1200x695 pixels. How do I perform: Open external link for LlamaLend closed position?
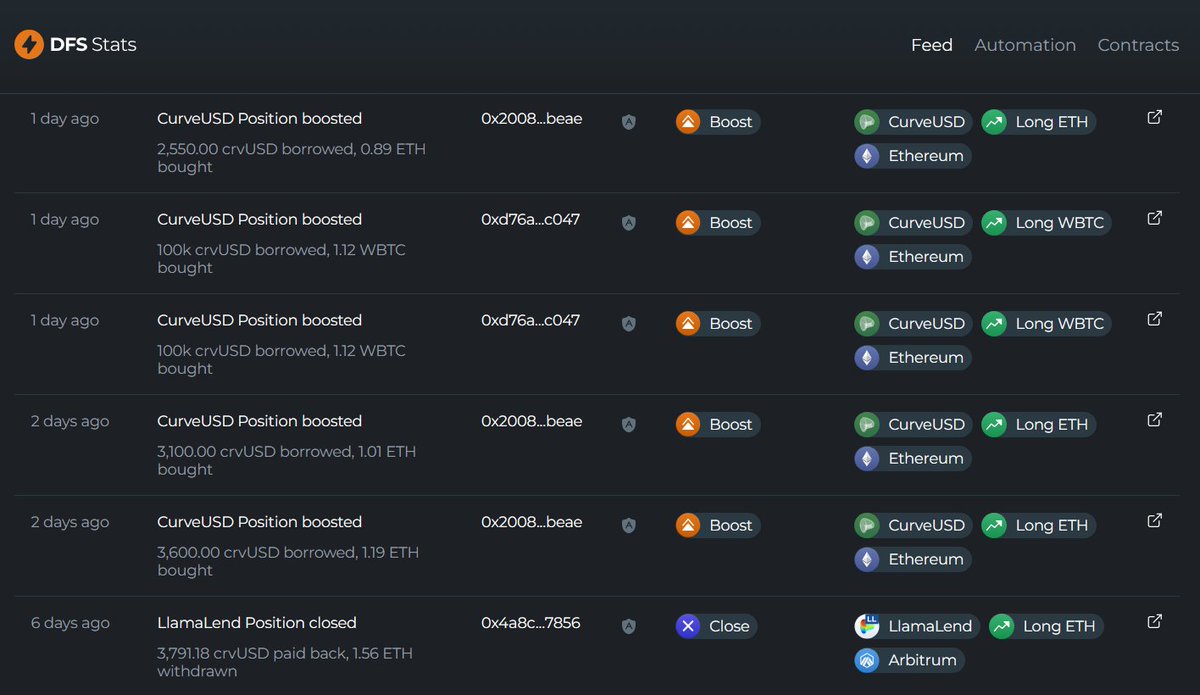1154,622
